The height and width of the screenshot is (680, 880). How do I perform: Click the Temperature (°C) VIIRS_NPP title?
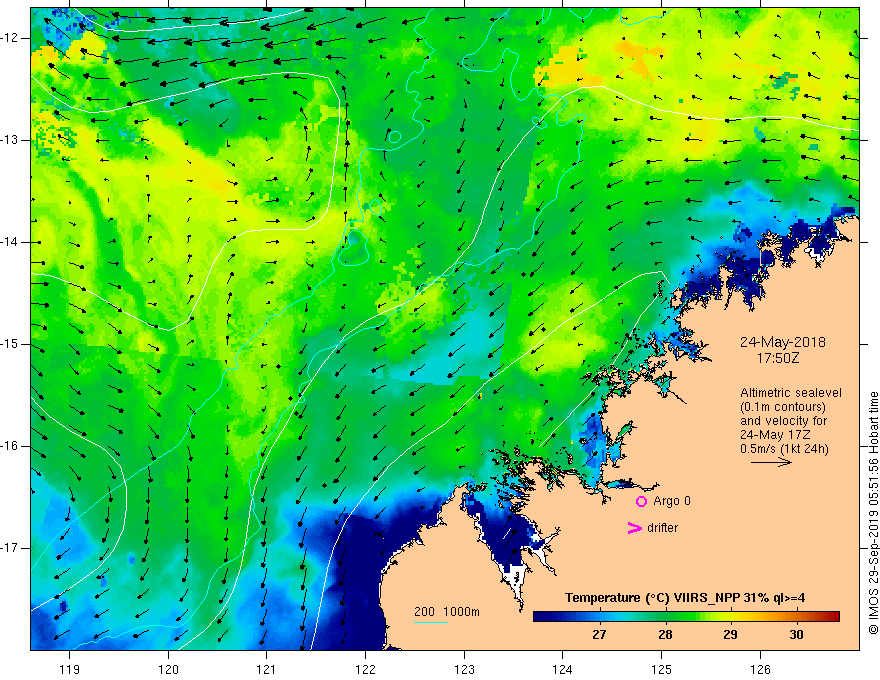click(x=685, y=598)
